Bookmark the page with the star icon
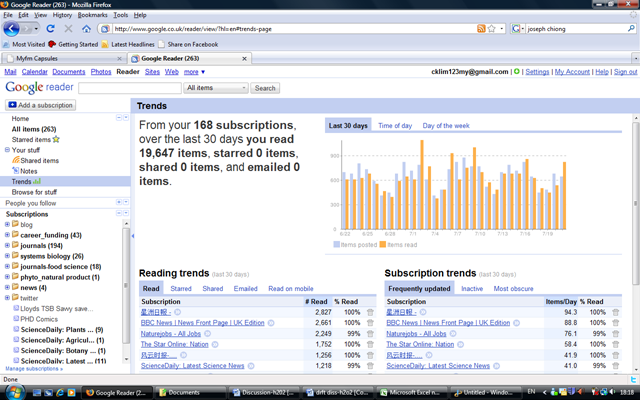The image size is (640, 400). 492,29
